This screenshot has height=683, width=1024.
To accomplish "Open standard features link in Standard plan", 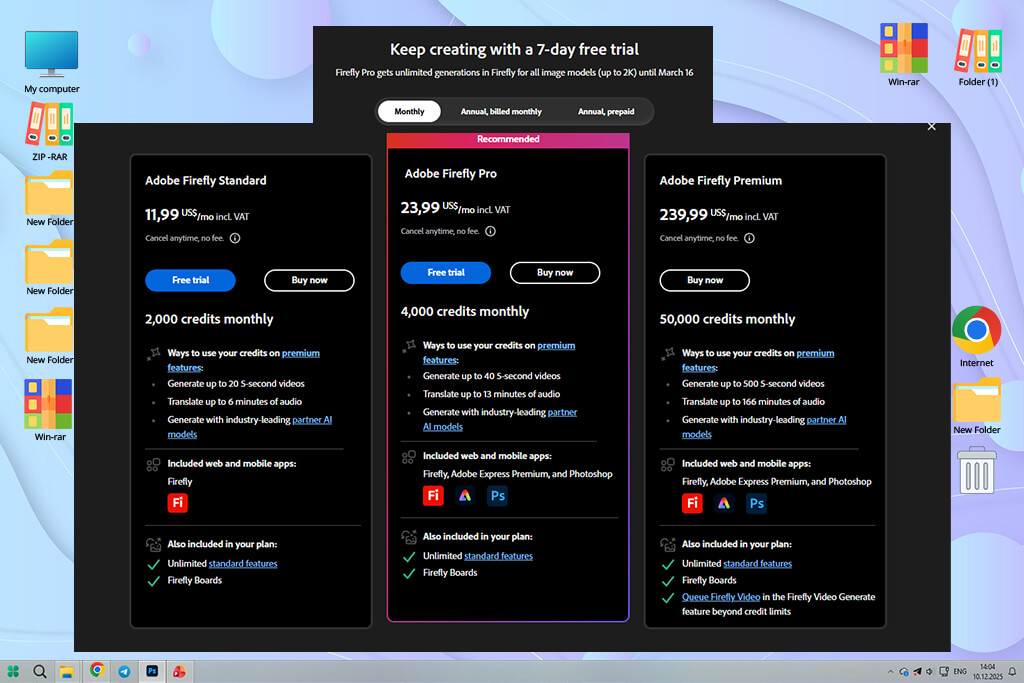I will pyautogui.click(x=243, y=564).
